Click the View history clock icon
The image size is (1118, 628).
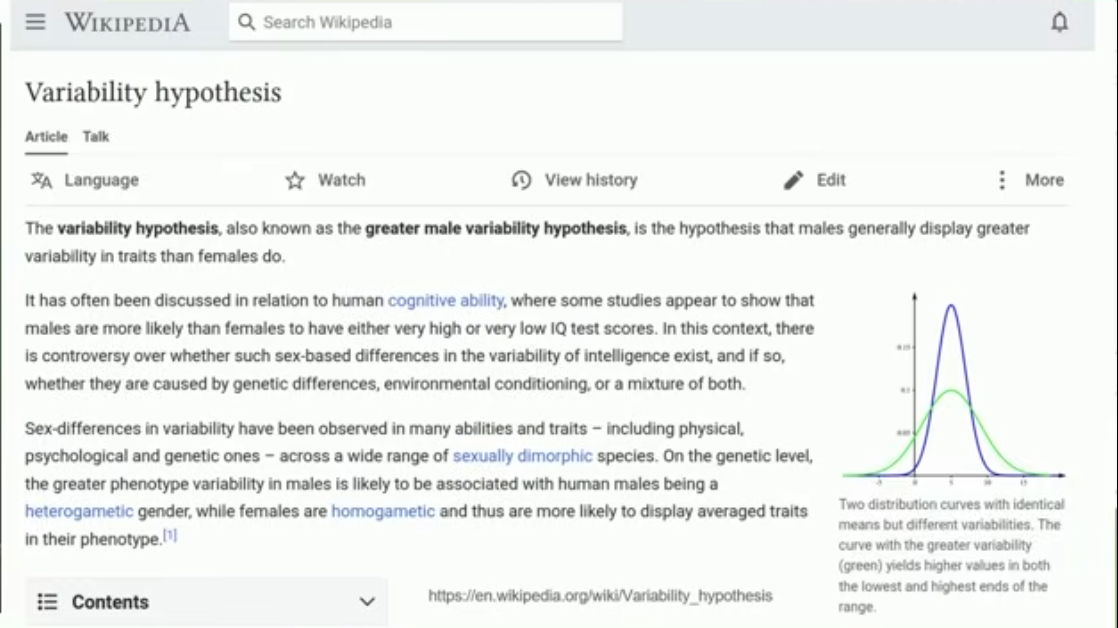[521, 181]
